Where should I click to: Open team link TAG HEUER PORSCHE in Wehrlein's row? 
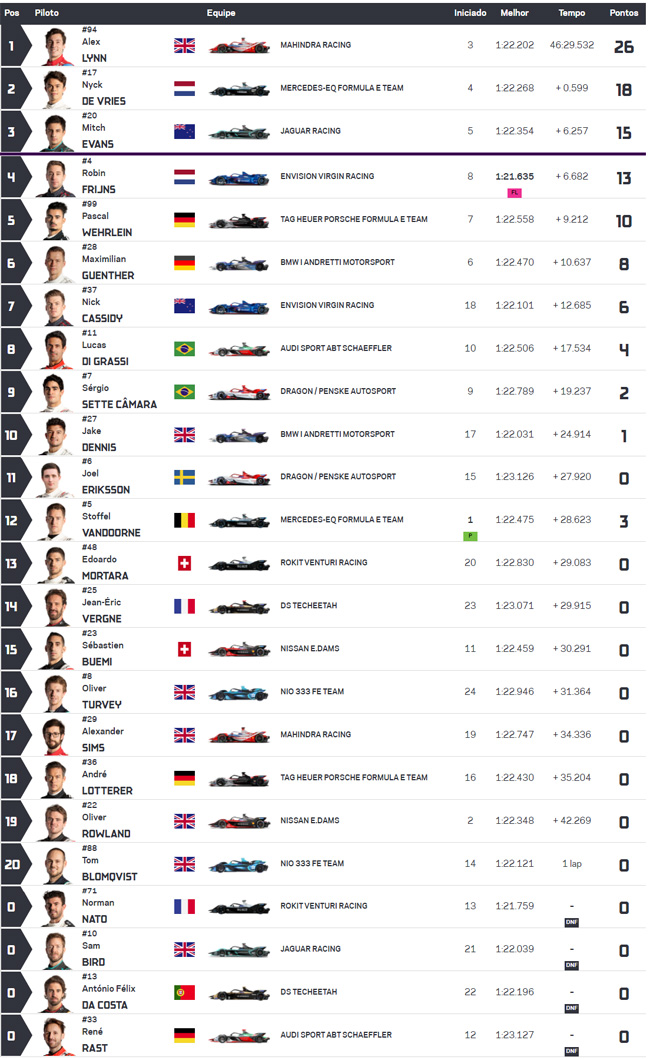tap(354, 219)
